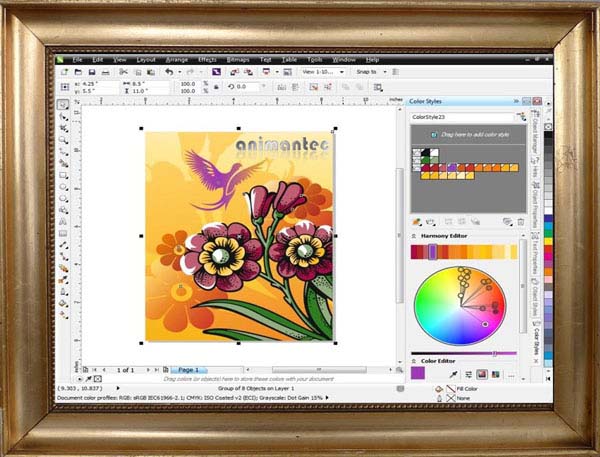Open the Effects menu
Screen dimensions: 600x457
pyautogui.click(x=207, y=59)
